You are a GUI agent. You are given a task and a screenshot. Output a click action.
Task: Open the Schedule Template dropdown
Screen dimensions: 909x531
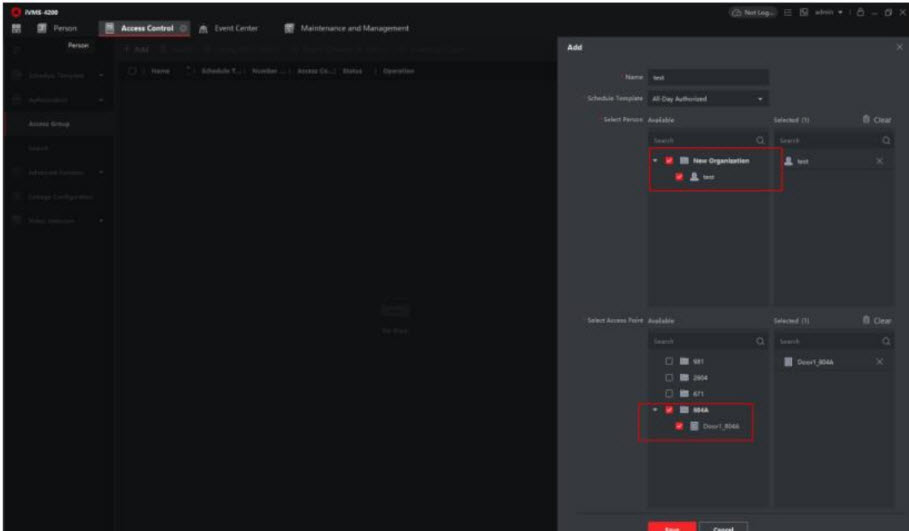click(x=708, y=99)
